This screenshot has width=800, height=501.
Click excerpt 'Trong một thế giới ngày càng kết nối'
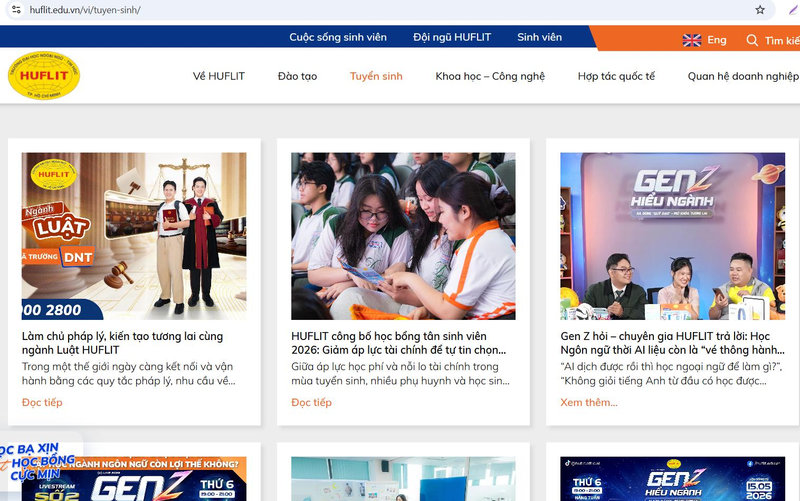(129, 373)
